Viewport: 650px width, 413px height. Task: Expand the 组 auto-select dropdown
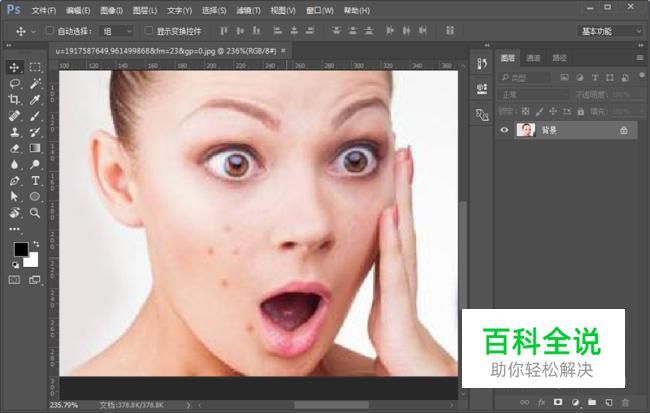pyautogui.click(x=117, y=31)
